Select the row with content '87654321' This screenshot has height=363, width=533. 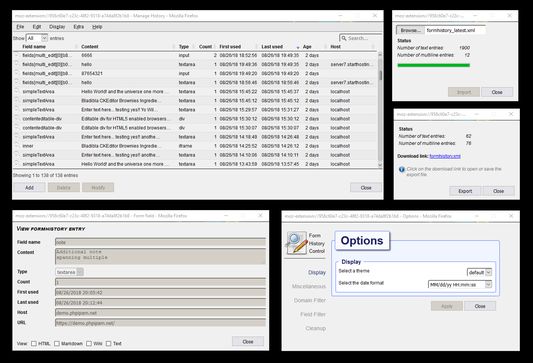[x=195, y=73]
